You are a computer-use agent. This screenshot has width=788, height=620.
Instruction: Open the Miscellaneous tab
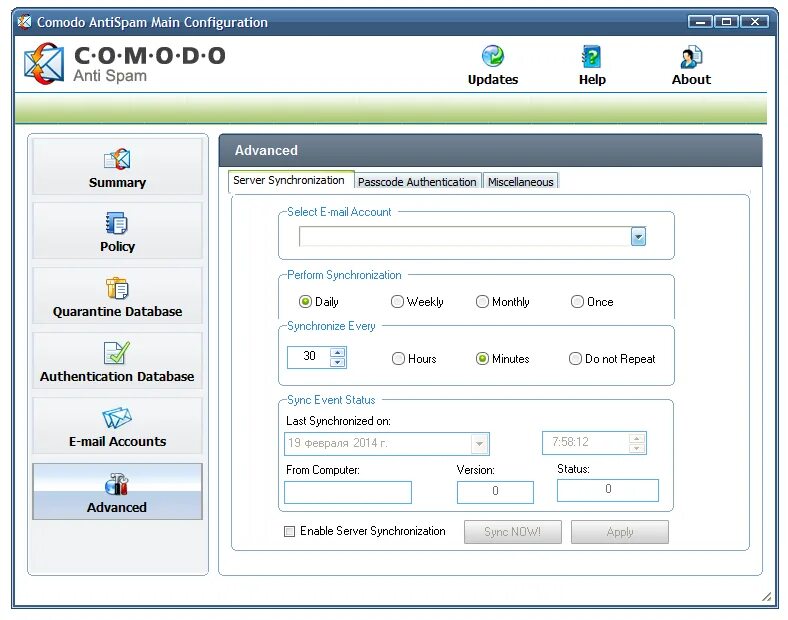point(521,182)
